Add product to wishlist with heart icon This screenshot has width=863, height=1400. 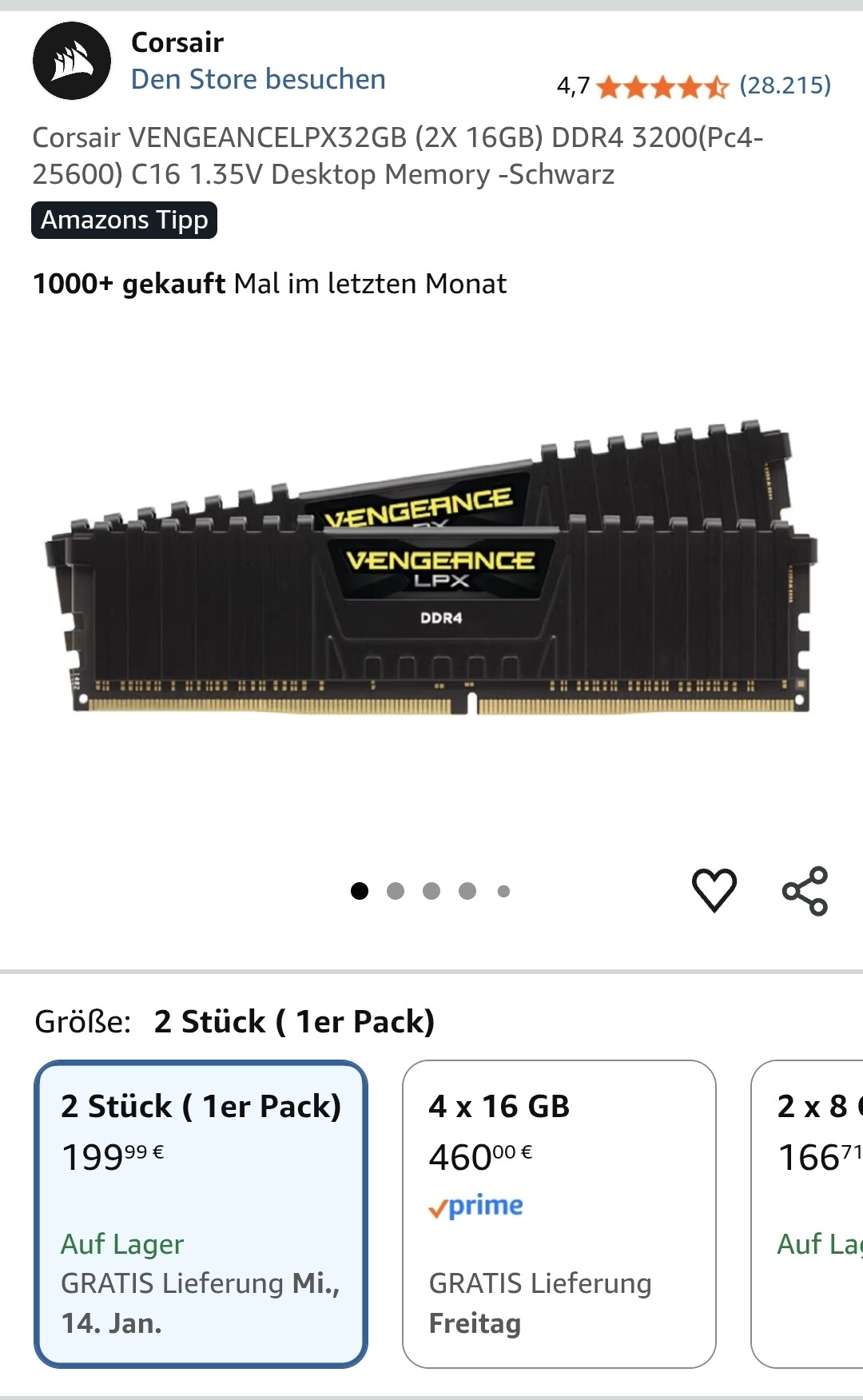tap(714, 889)
